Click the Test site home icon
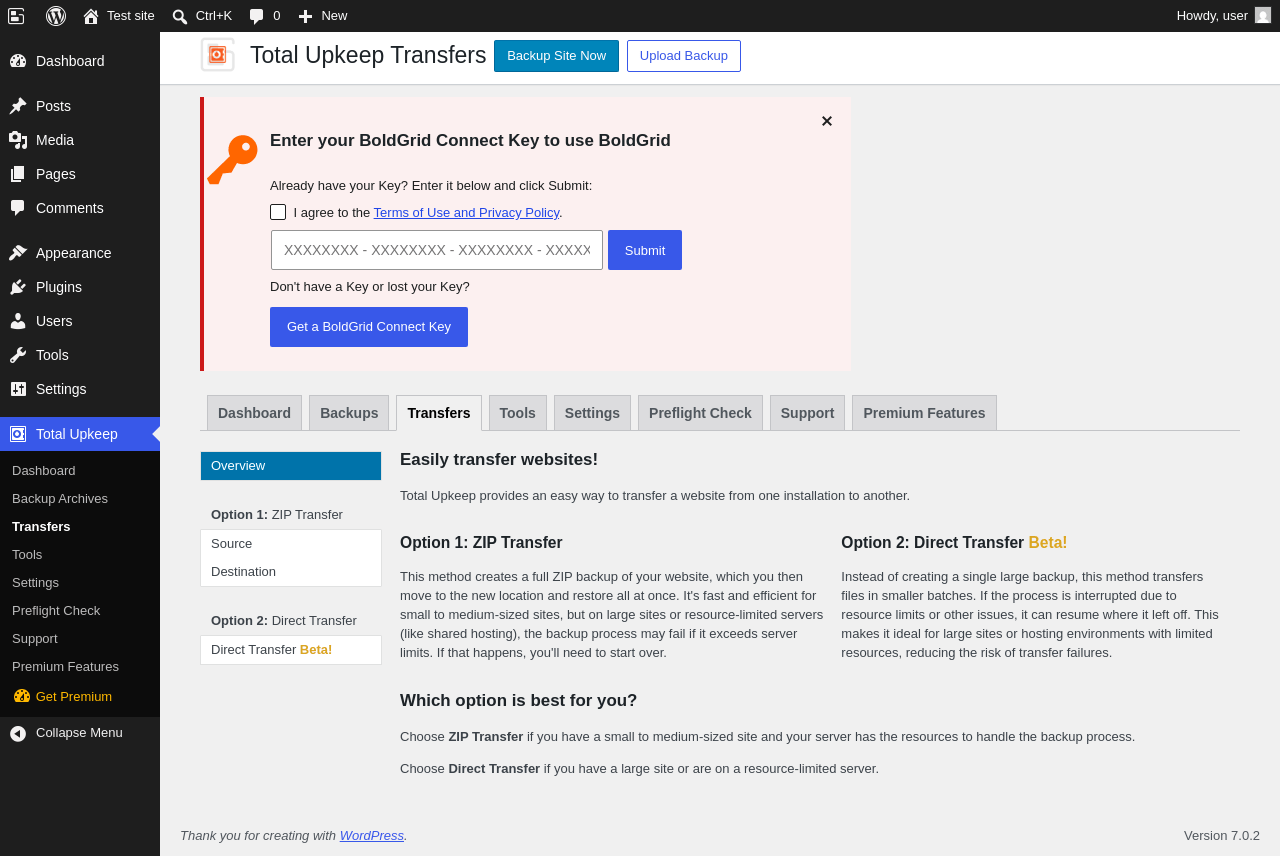 [91, 16]
